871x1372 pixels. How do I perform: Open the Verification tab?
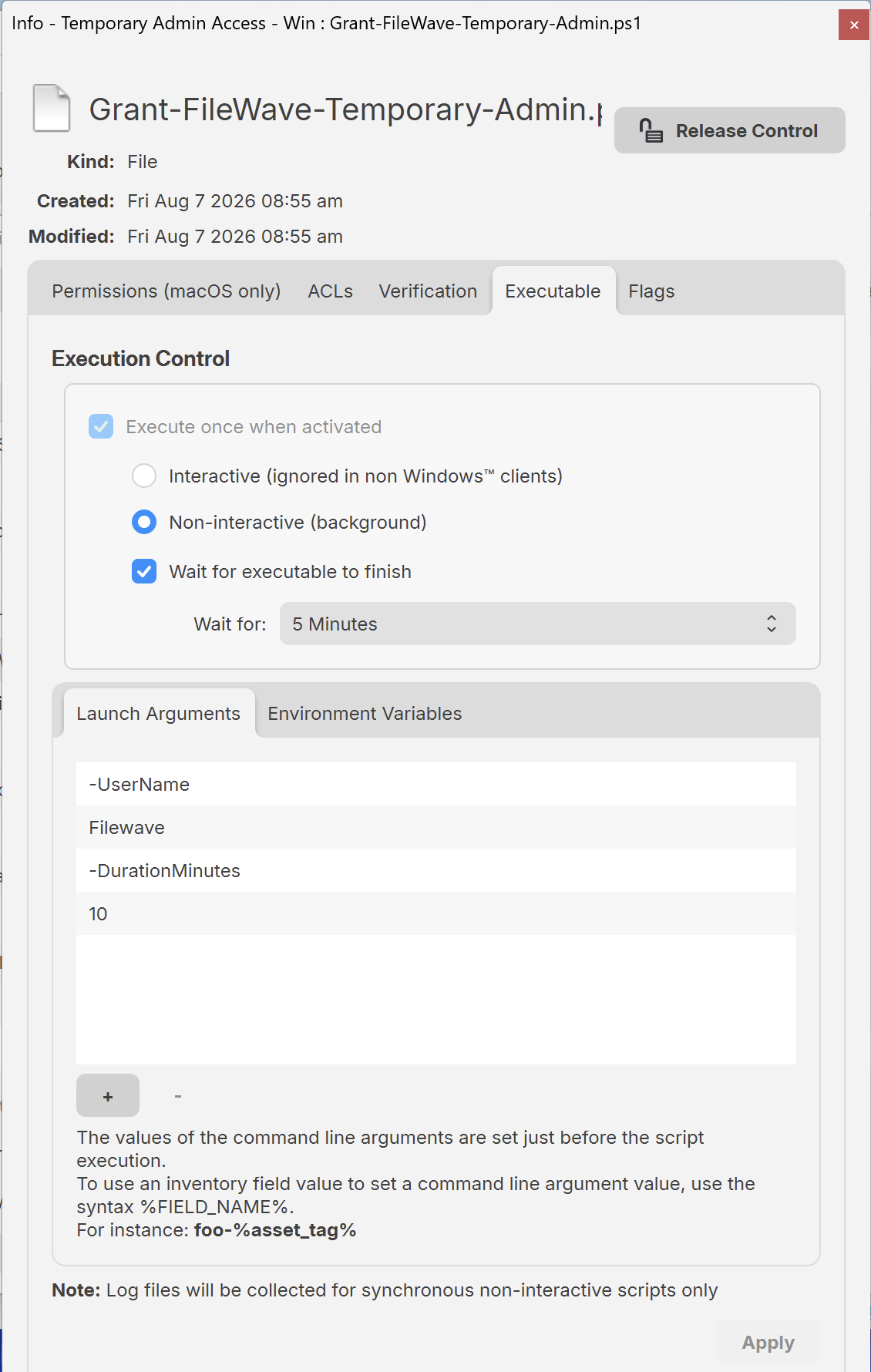pyautogui.click(x=428, y=291)
